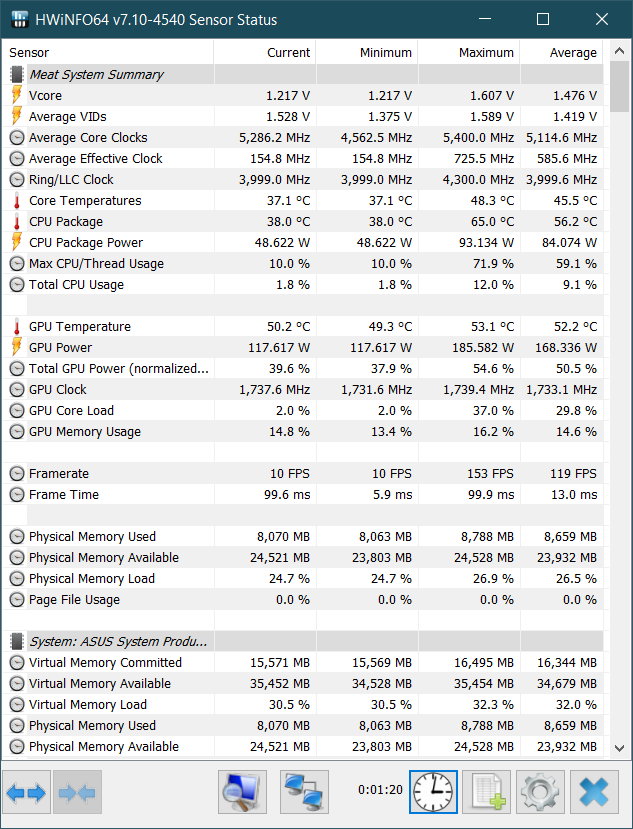This screenshot has height=829, width=633.
Task: Select the GPU Temperature sensor row
Action: click(x=302, y=327)
